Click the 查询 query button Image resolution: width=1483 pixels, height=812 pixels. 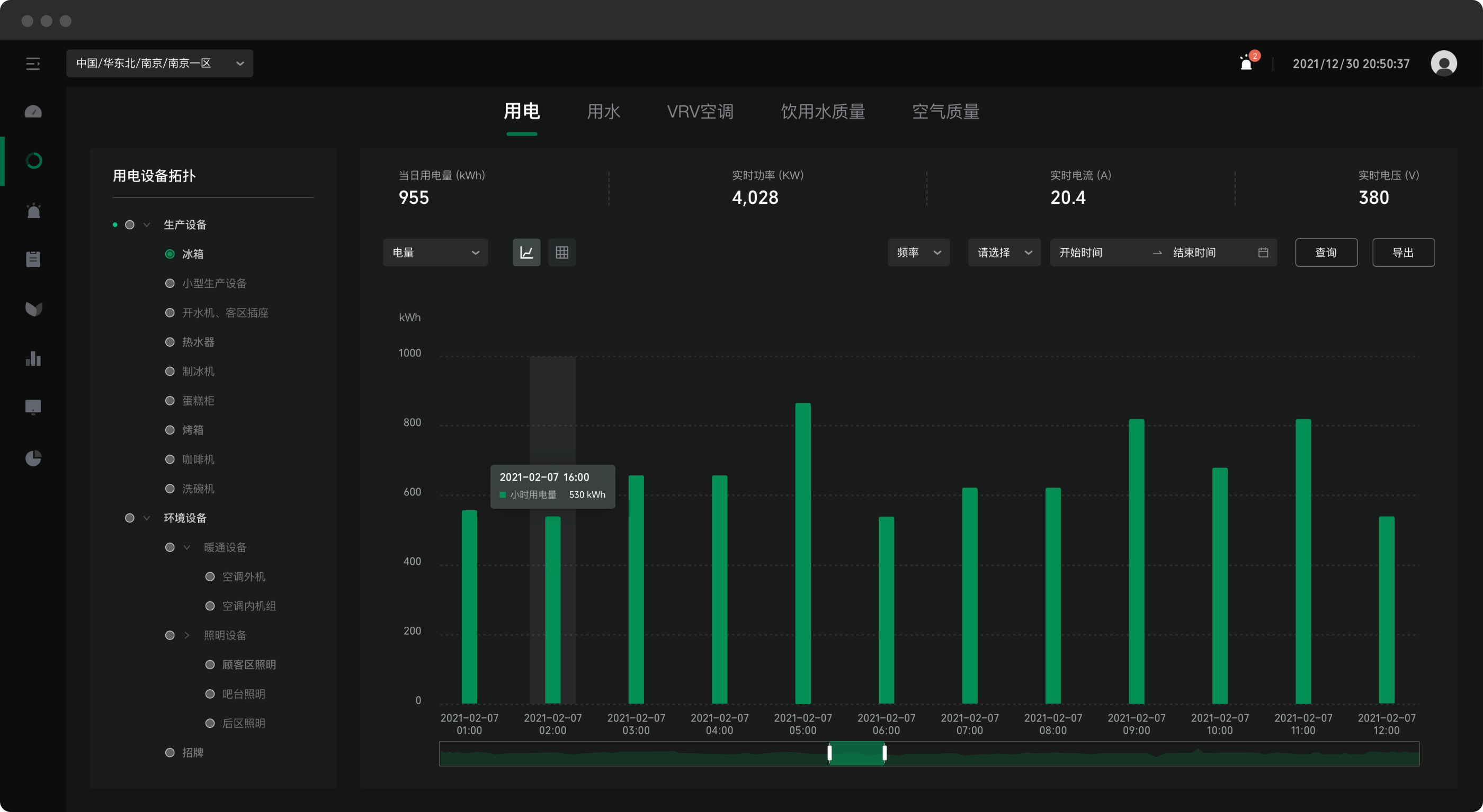1326,252
